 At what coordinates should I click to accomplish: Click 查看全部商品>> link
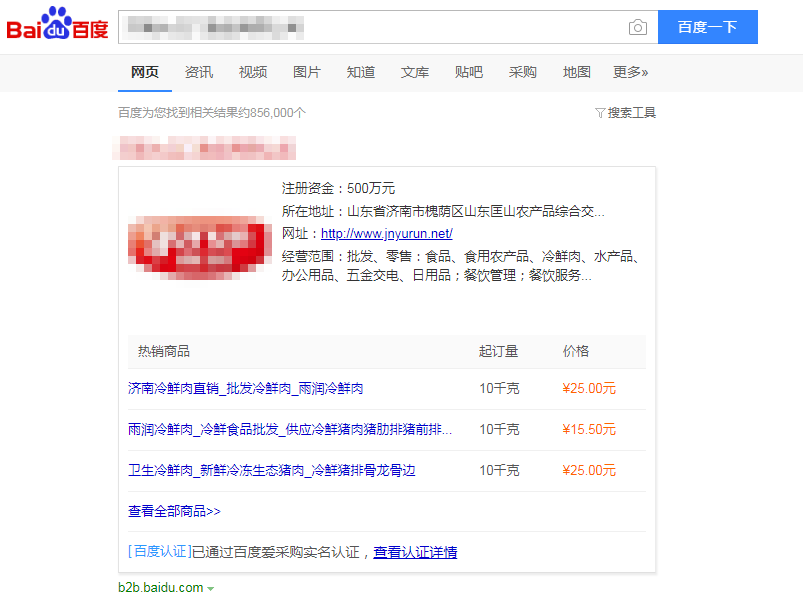tap(174, 511)
